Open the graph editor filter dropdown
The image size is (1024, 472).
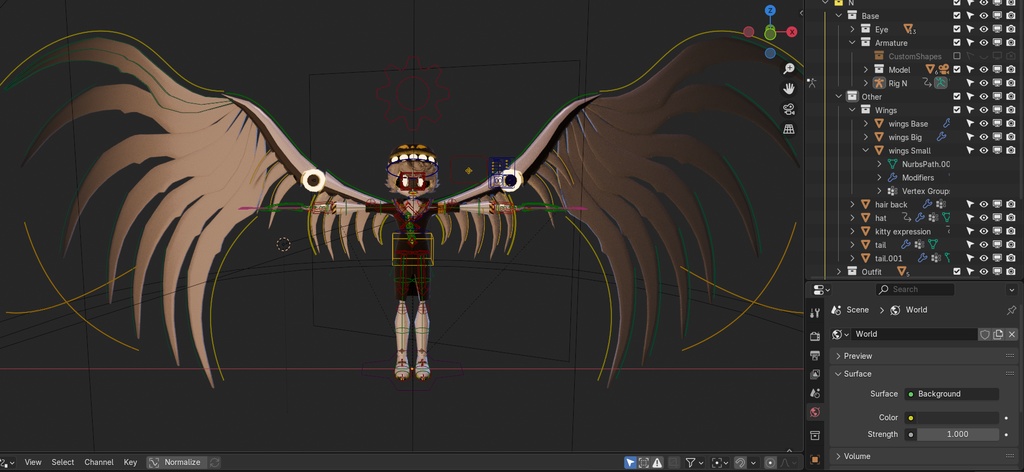pos(694,463)
